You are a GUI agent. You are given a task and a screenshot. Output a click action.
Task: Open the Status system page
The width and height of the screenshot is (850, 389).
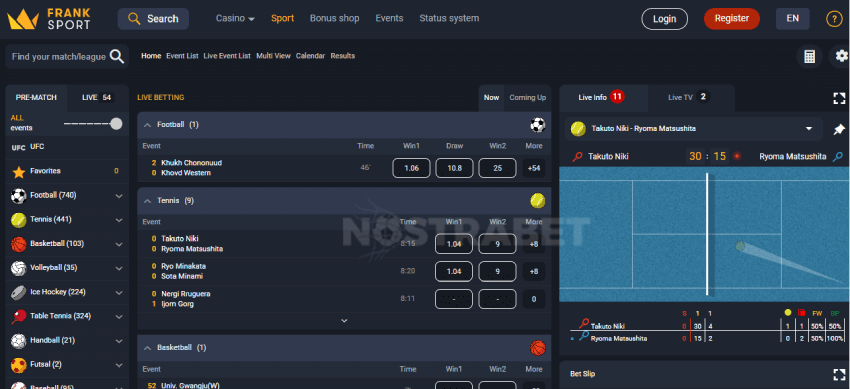(x=449, y=18)
